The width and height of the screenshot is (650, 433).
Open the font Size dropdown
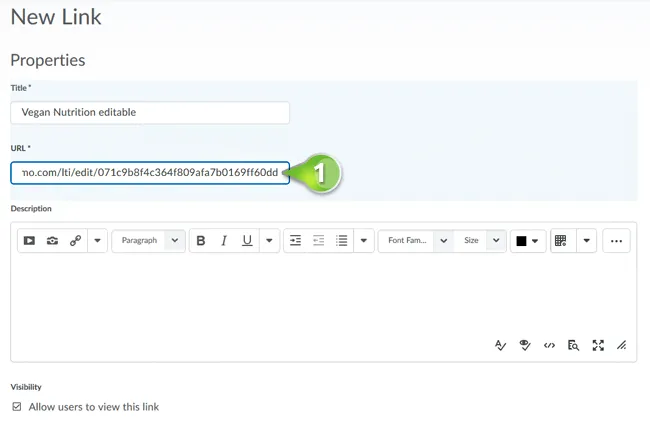(x=480, y=240)
